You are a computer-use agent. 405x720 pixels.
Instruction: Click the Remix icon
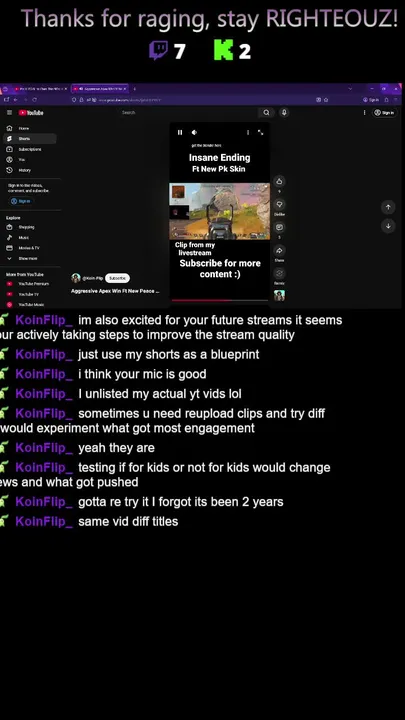pyautogui.click(x=279, y=273)
